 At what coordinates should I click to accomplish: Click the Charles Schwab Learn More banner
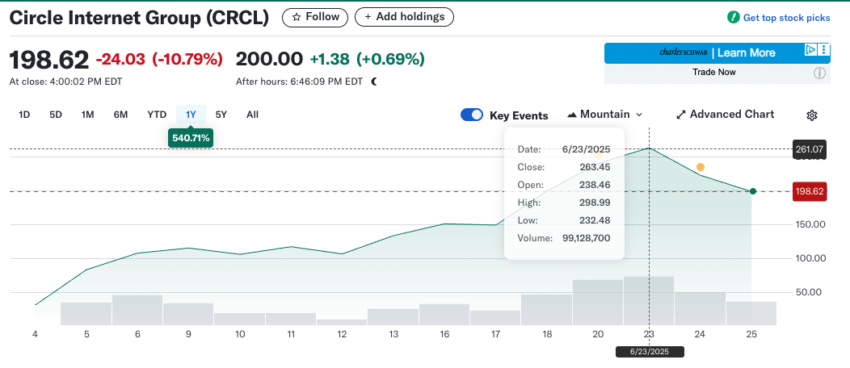tap(717, 53)
